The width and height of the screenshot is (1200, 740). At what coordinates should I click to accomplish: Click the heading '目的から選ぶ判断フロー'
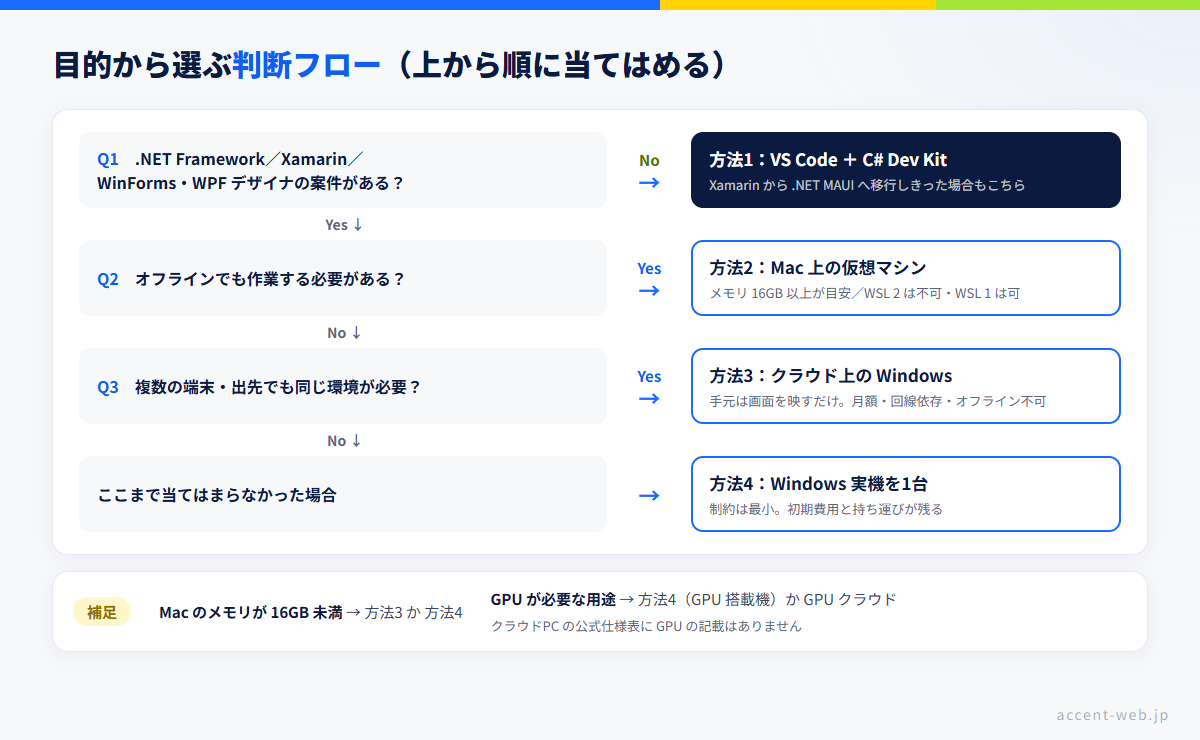coord(217,65)
